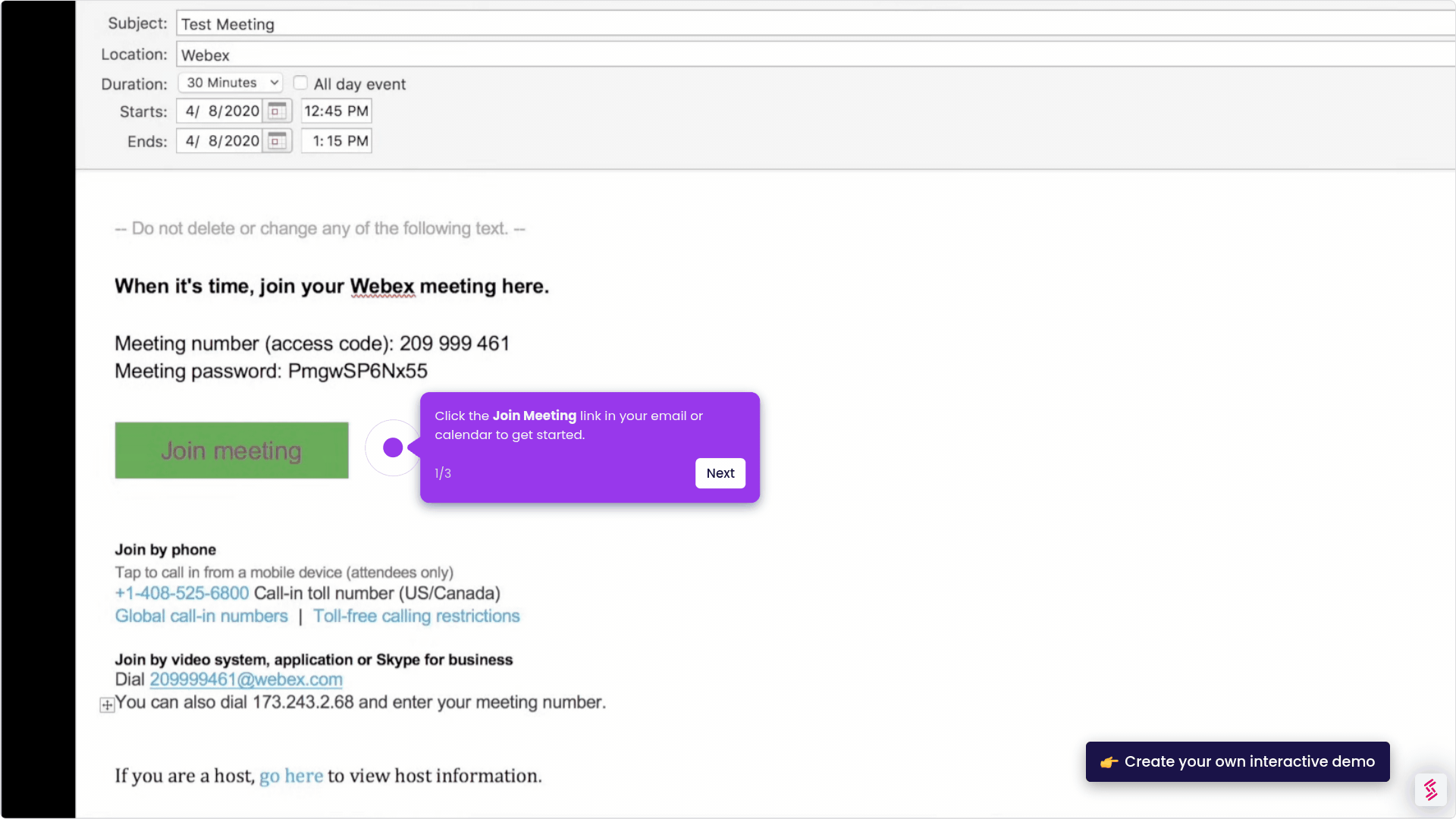Click the Starts date field 4/8/2020

220,111
